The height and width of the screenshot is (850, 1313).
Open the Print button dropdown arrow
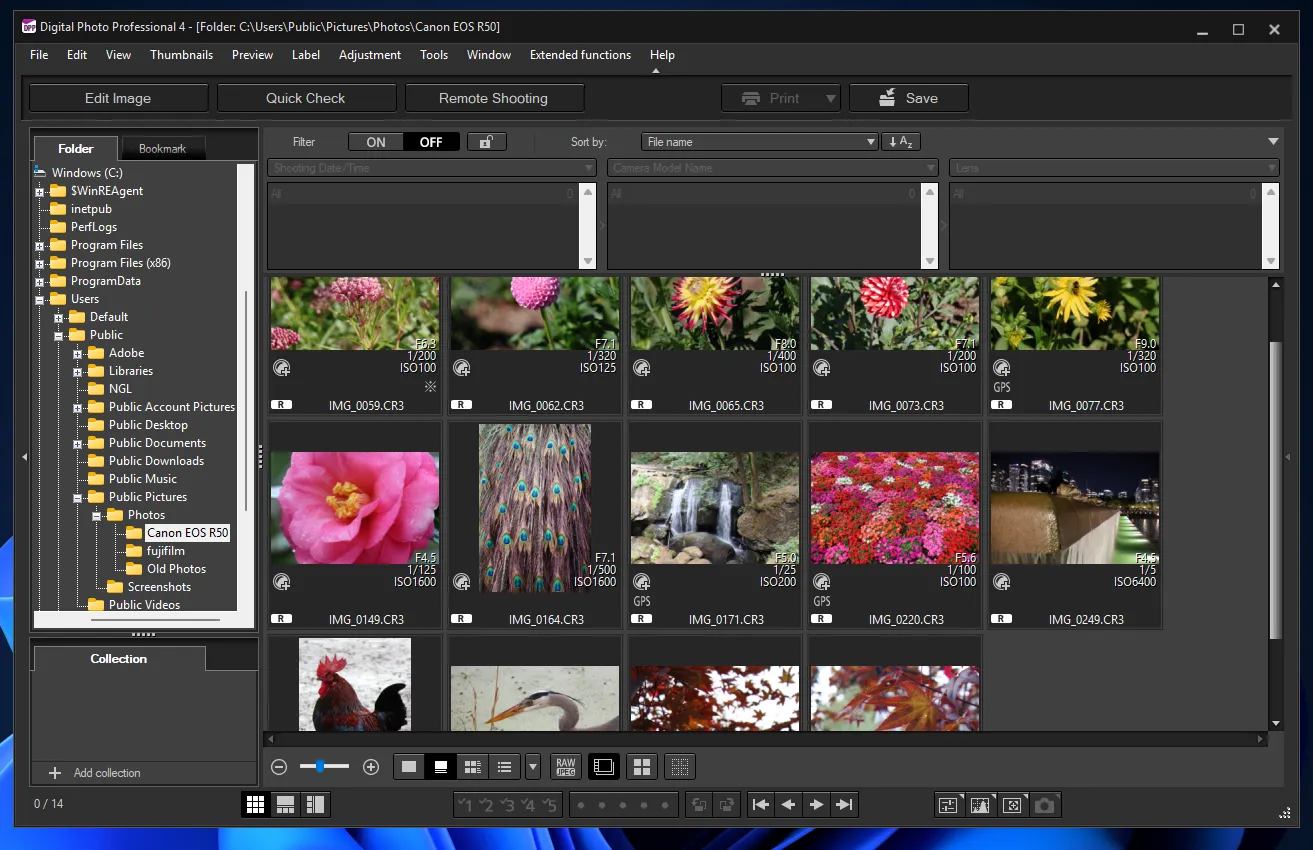coord(830,98)
